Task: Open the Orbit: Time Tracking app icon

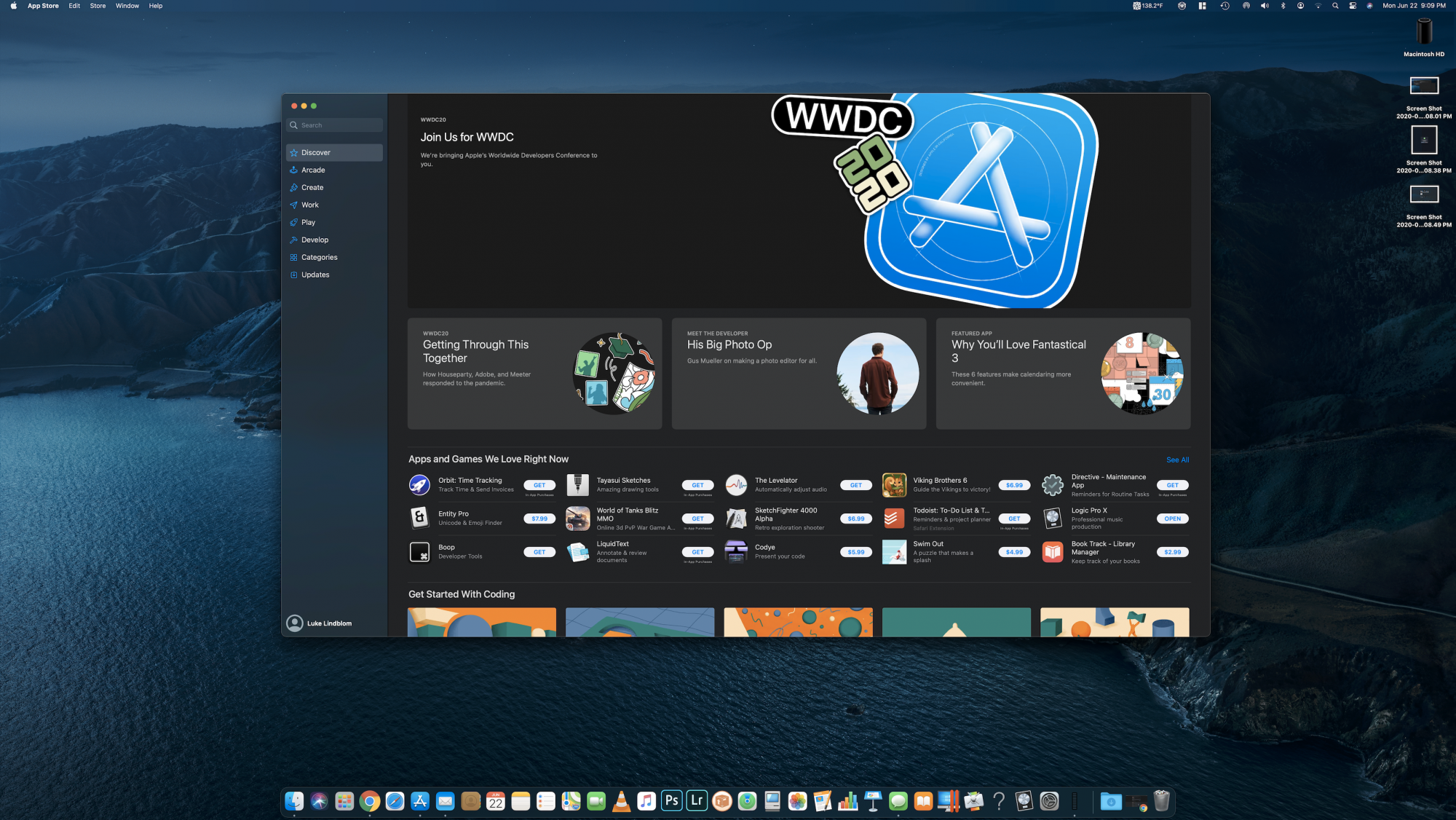Action: click(x=419, y=484)
